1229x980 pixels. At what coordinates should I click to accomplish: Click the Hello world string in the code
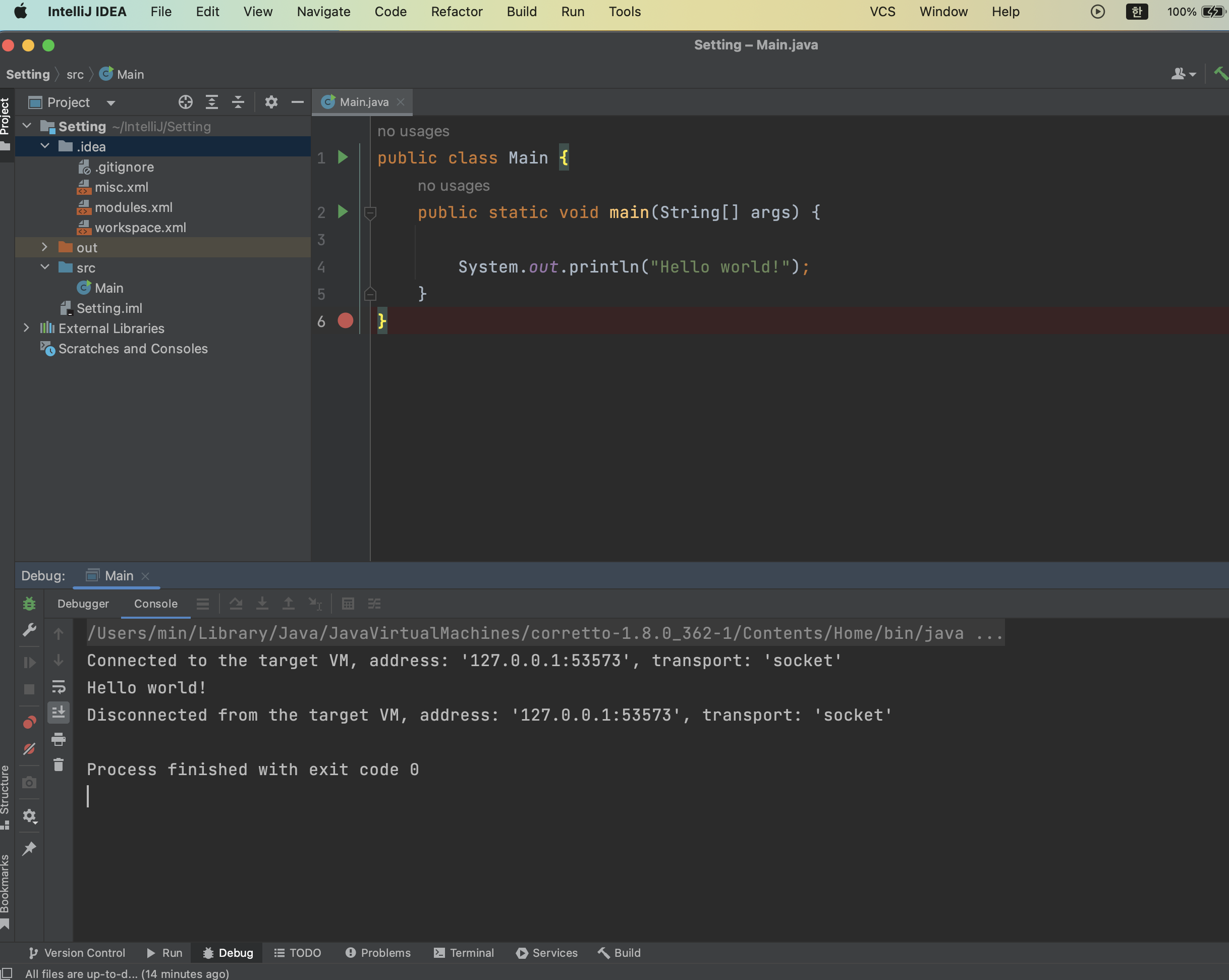click(x=719, y=267)
